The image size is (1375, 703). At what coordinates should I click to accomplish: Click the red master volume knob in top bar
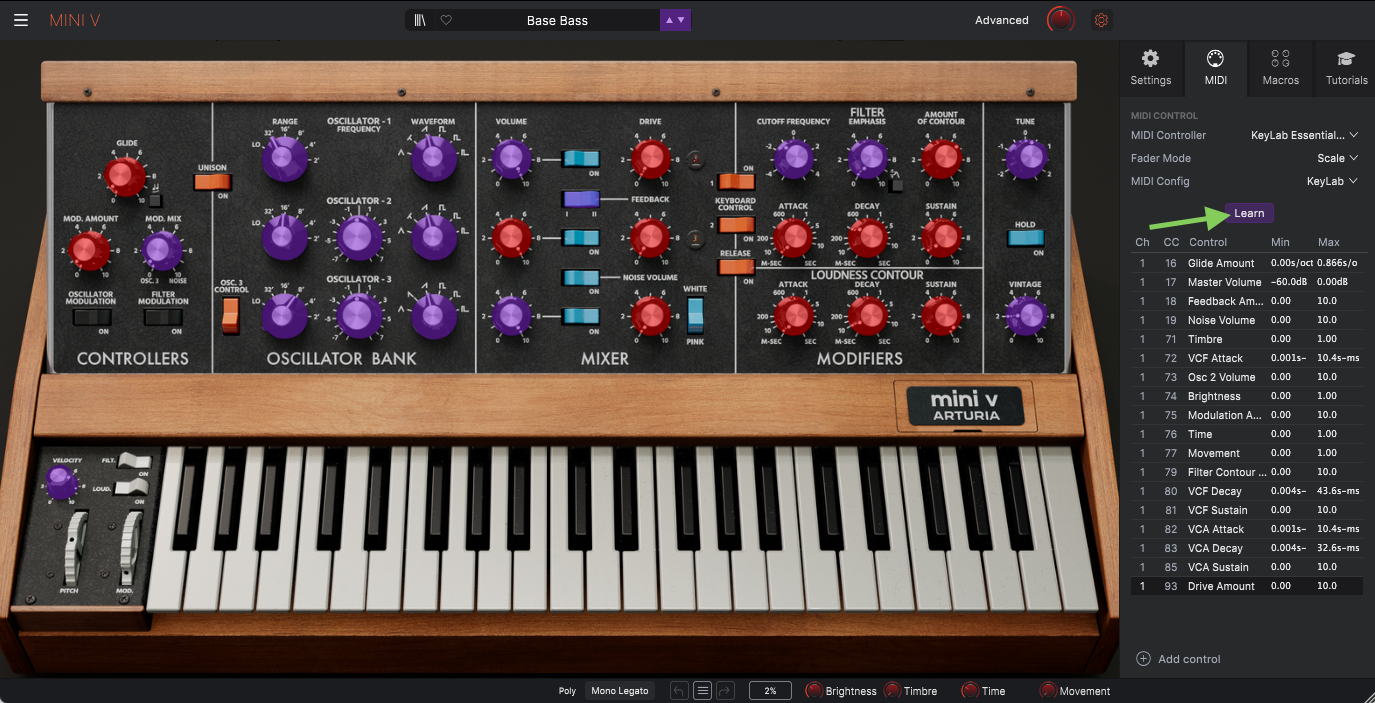(1060, 20)
